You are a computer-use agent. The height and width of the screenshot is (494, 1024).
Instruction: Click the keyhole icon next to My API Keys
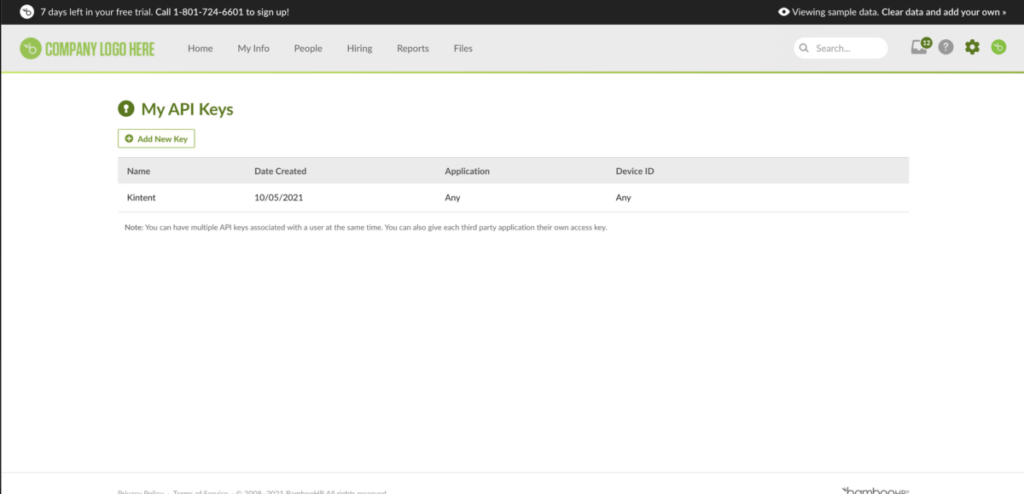click(126, 108)
